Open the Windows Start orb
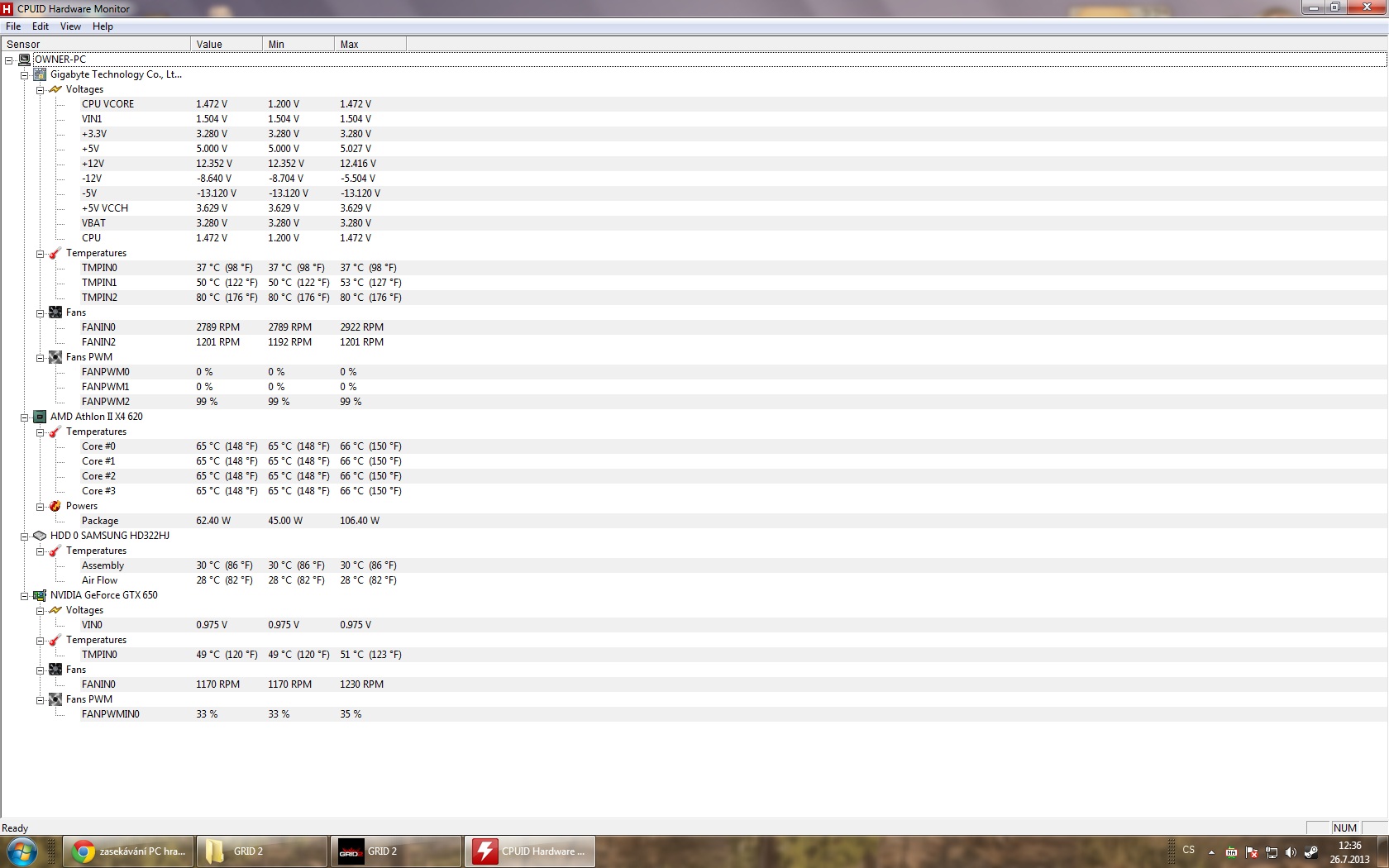 click(22, 851)
